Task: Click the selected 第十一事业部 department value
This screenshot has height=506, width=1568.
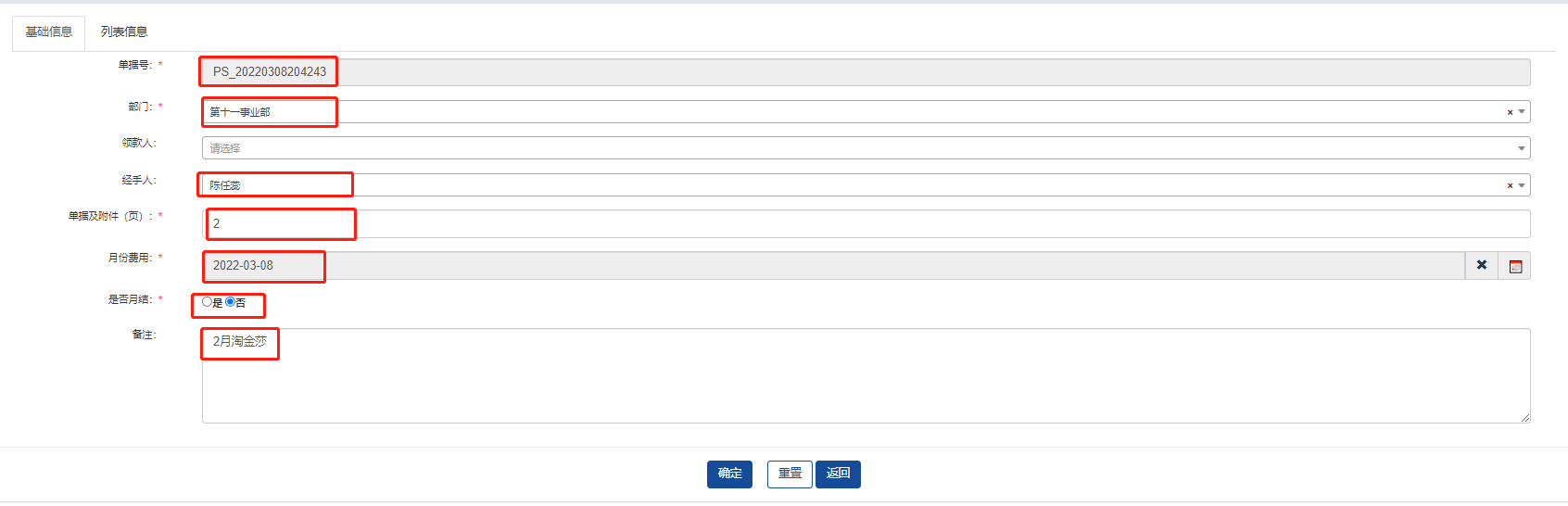Action: point(240,112)
